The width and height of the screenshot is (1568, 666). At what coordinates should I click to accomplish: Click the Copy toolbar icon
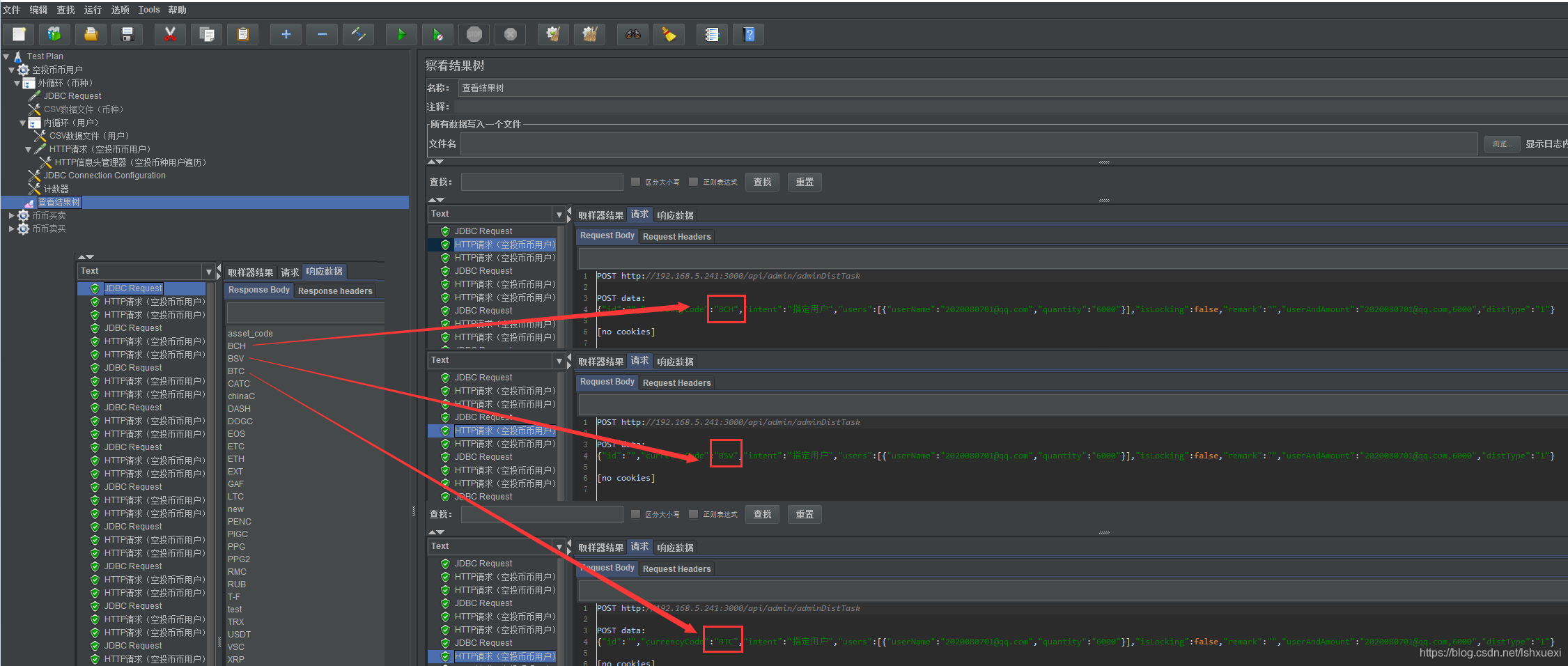click(x=207, y=34)
